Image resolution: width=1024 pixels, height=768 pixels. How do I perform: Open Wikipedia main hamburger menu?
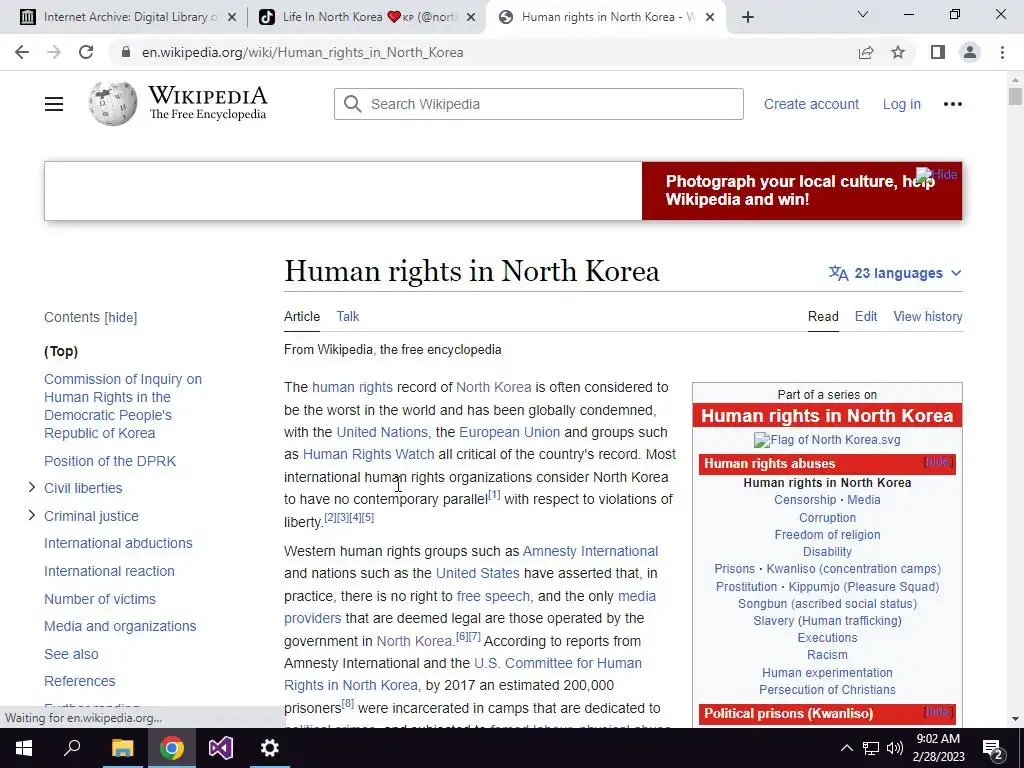pos(54,104)
